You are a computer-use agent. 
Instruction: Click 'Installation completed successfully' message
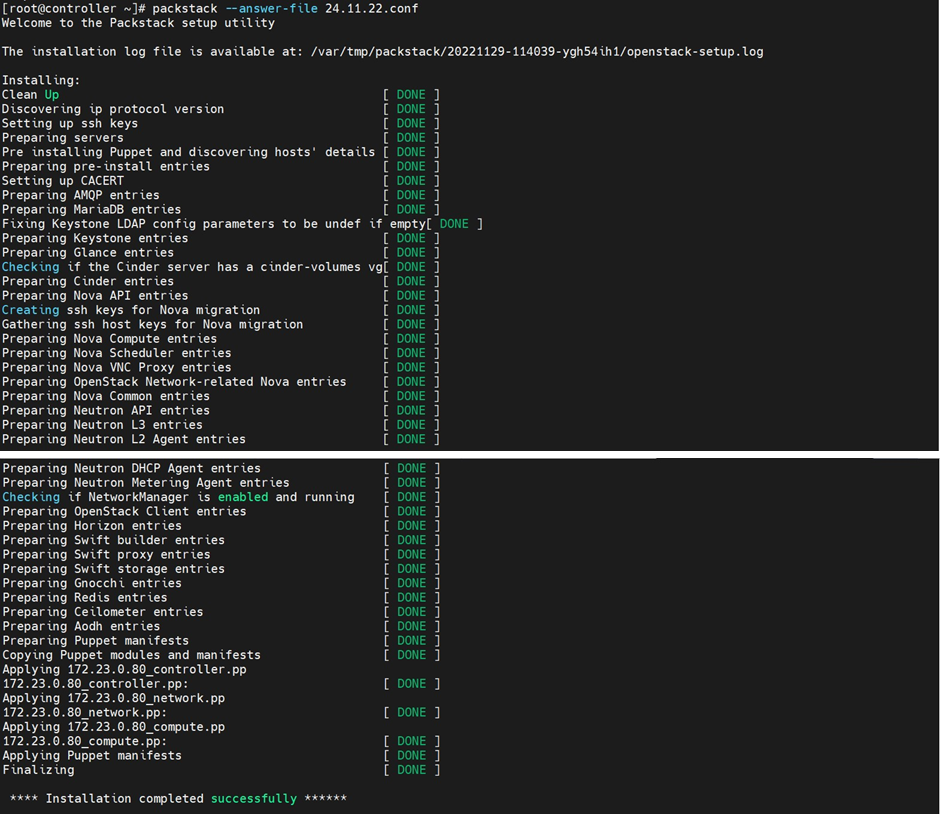click(x=179, y=799)
